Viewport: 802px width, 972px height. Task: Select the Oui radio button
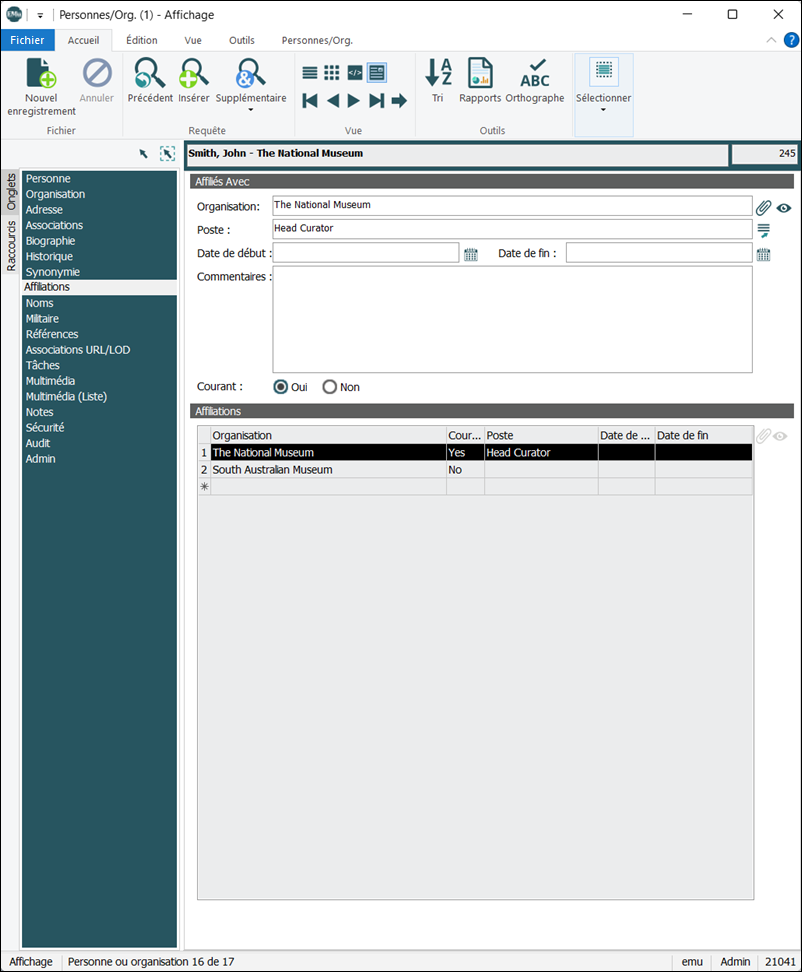pos(281,387)
